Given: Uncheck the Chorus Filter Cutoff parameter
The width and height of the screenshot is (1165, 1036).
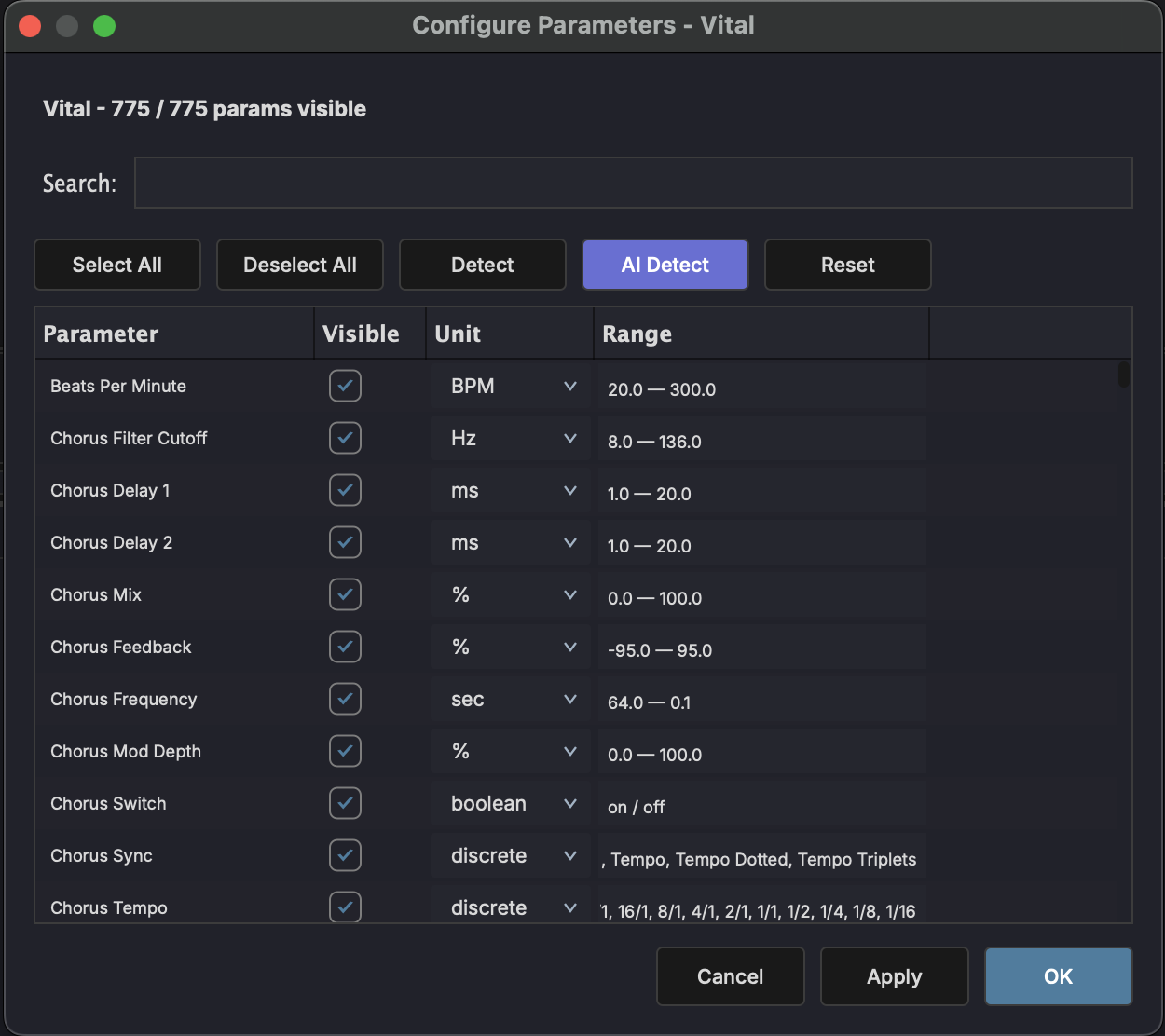Looking at the screenshot, I should [345, 438].
